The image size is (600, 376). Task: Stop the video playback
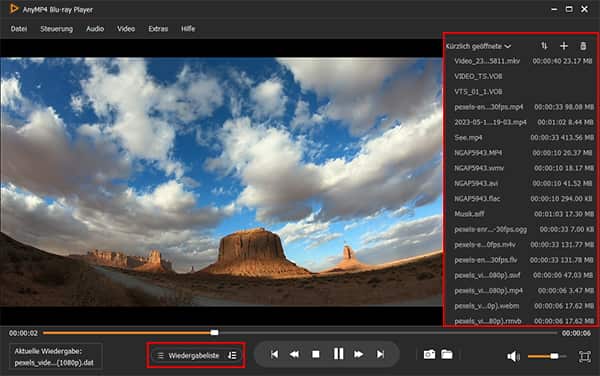coord(316,355)
